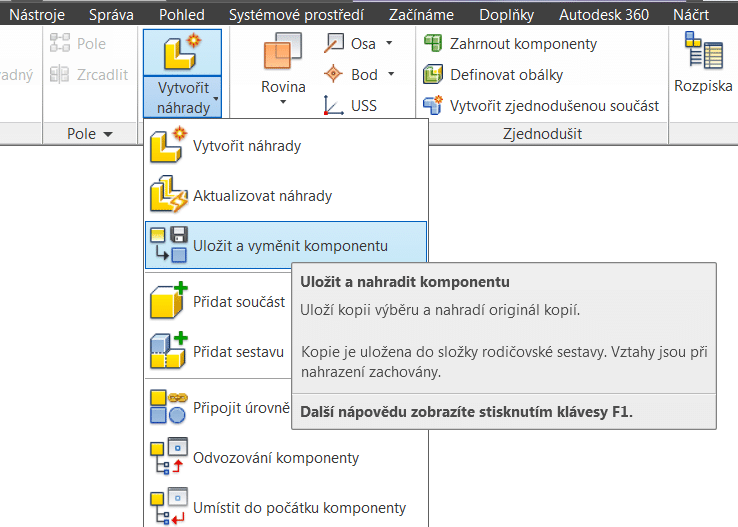
Task: Choose Přidat sestavu menu item
Action: point(218,351)
